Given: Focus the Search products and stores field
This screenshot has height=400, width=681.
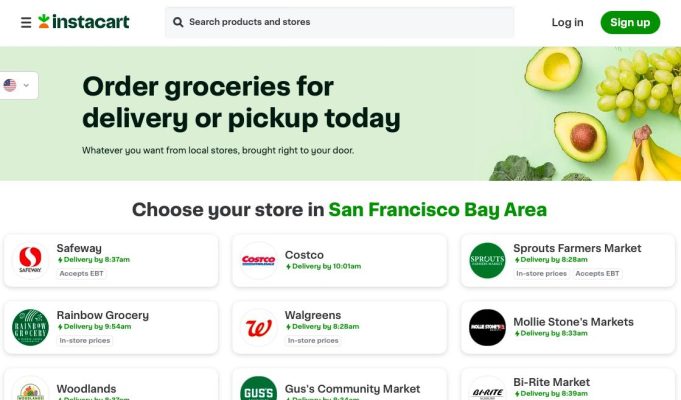Looking at the screenshot, I should 339,22.
